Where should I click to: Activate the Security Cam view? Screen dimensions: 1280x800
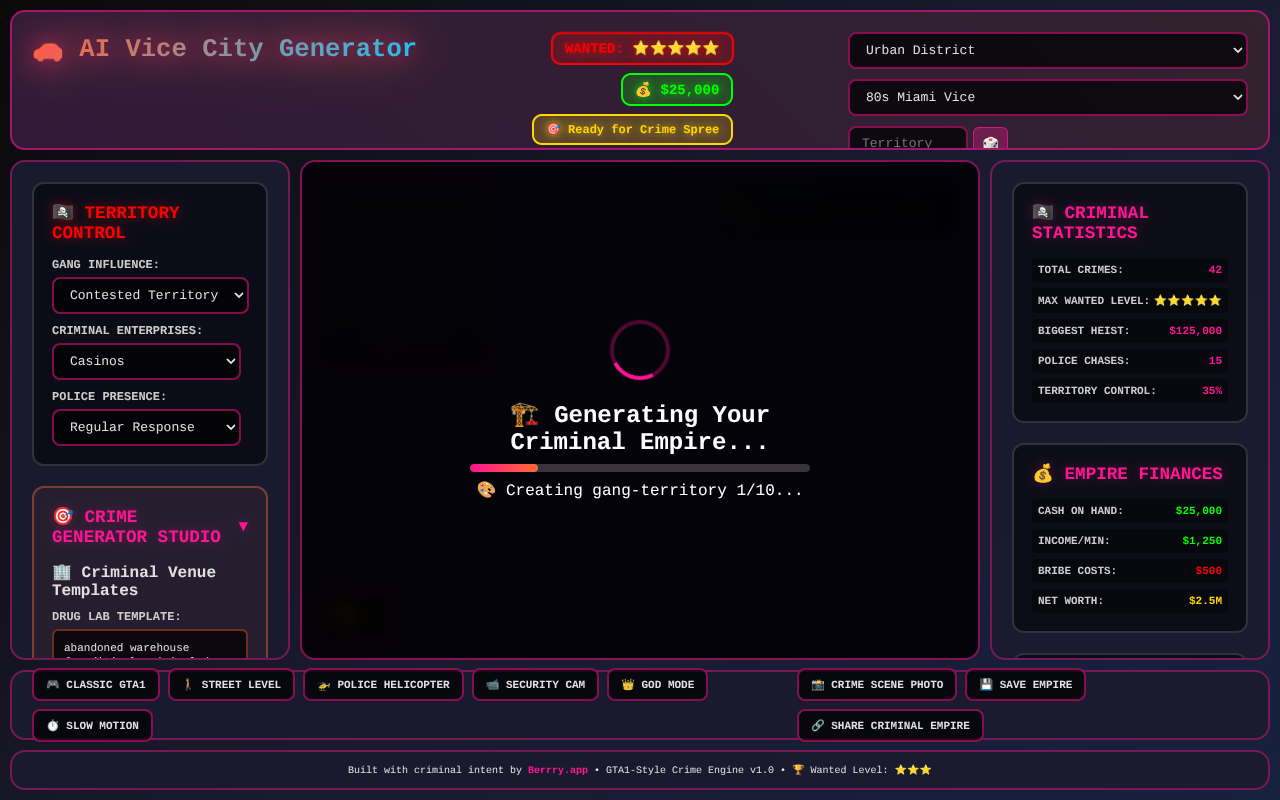(535, 685)
